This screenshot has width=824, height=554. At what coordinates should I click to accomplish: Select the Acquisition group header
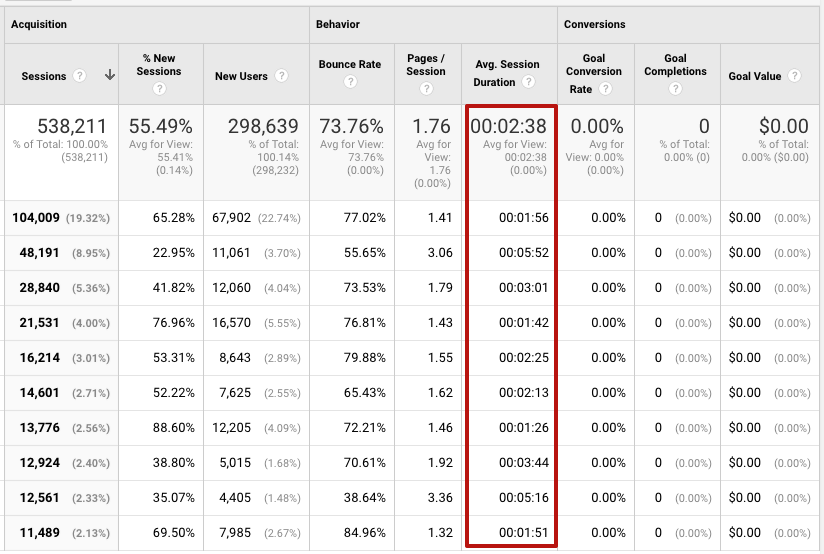click(39, 24)
